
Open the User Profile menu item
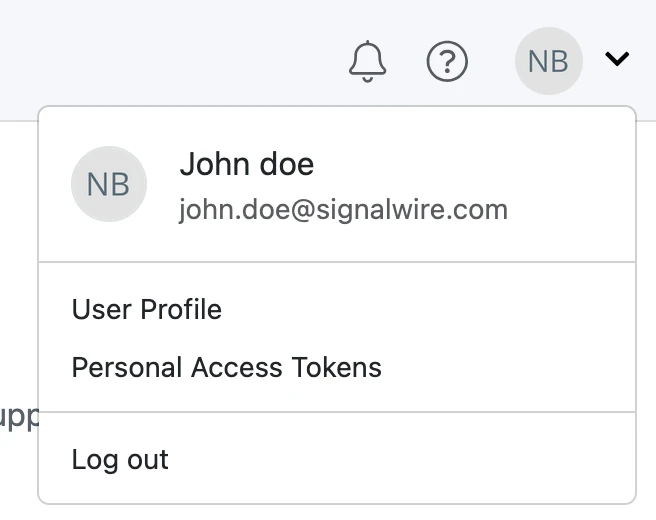147,309
